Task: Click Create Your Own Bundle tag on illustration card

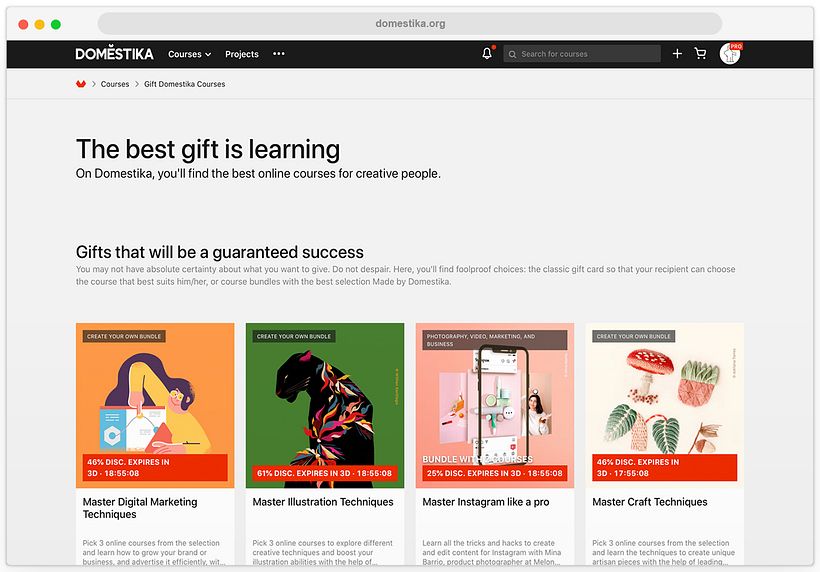Action: click(294, 336)
